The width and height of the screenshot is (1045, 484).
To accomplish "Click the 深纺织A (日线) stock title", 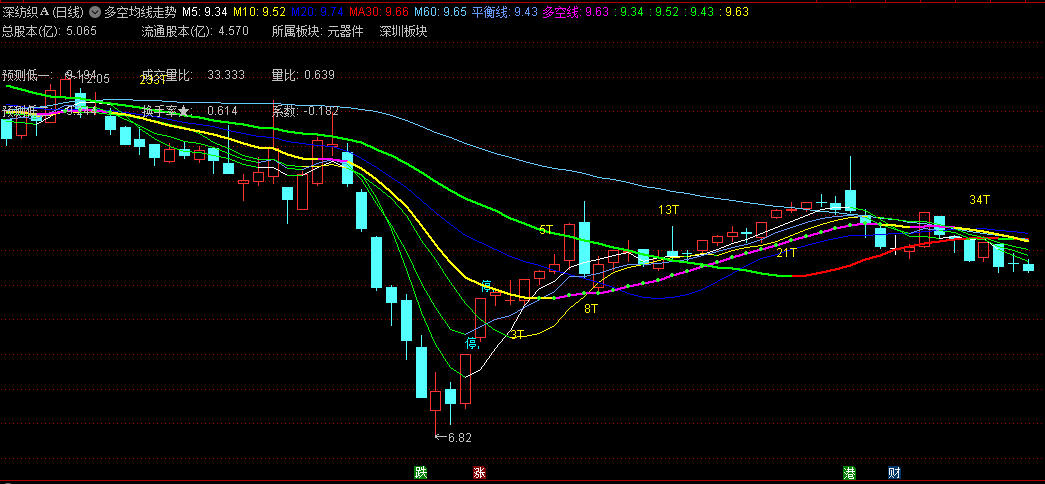I will (43, 12).
